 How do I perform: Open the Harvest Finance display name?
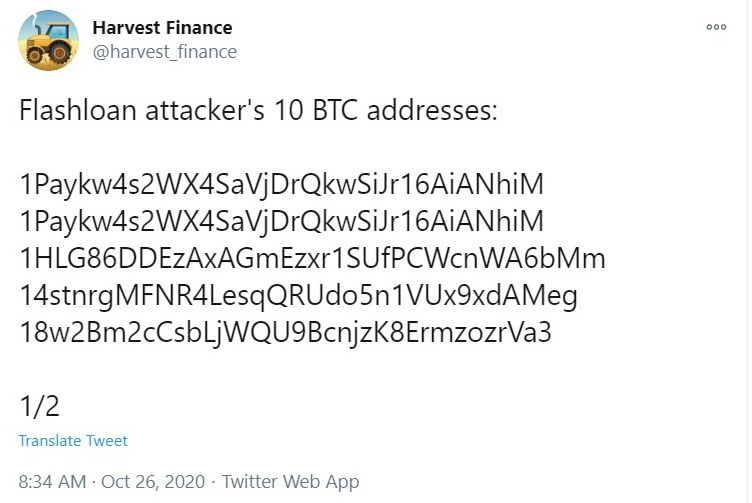(162, 28)
